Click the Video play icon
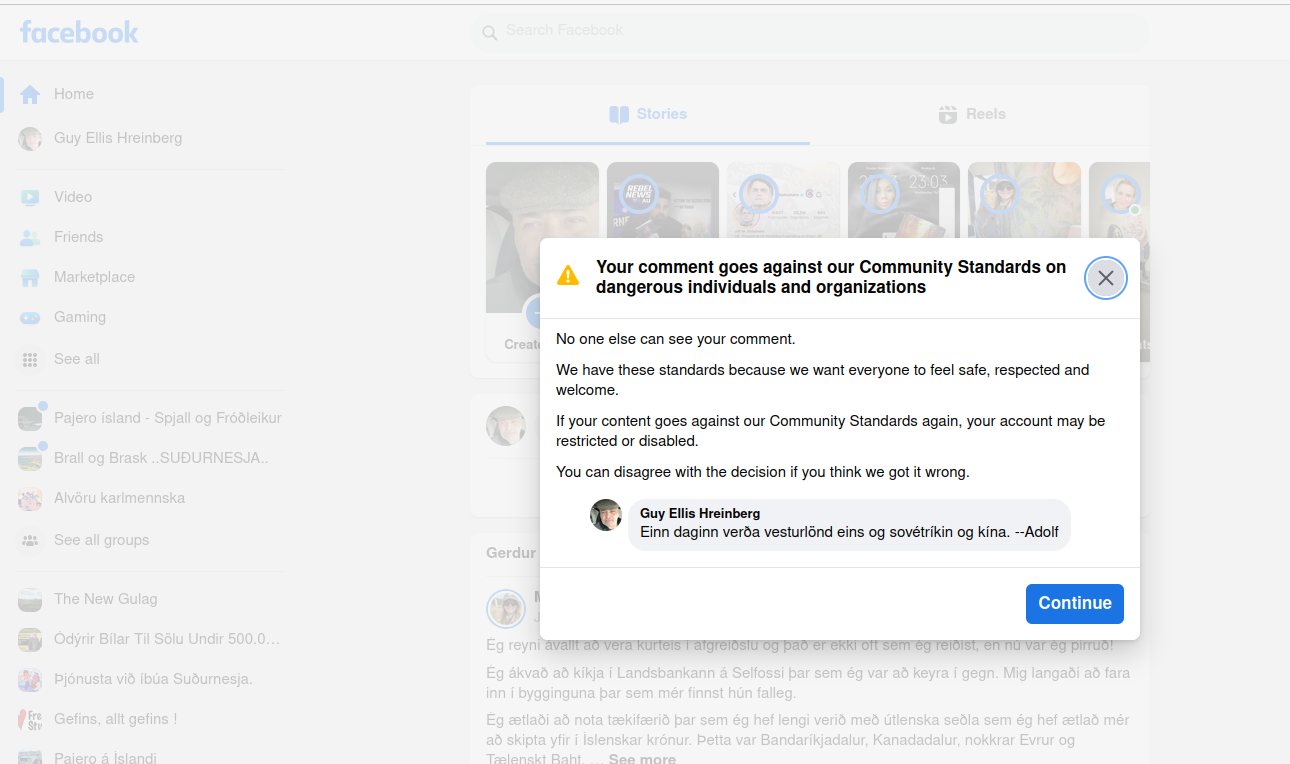The image size is (1290, 764). point(30,198)
